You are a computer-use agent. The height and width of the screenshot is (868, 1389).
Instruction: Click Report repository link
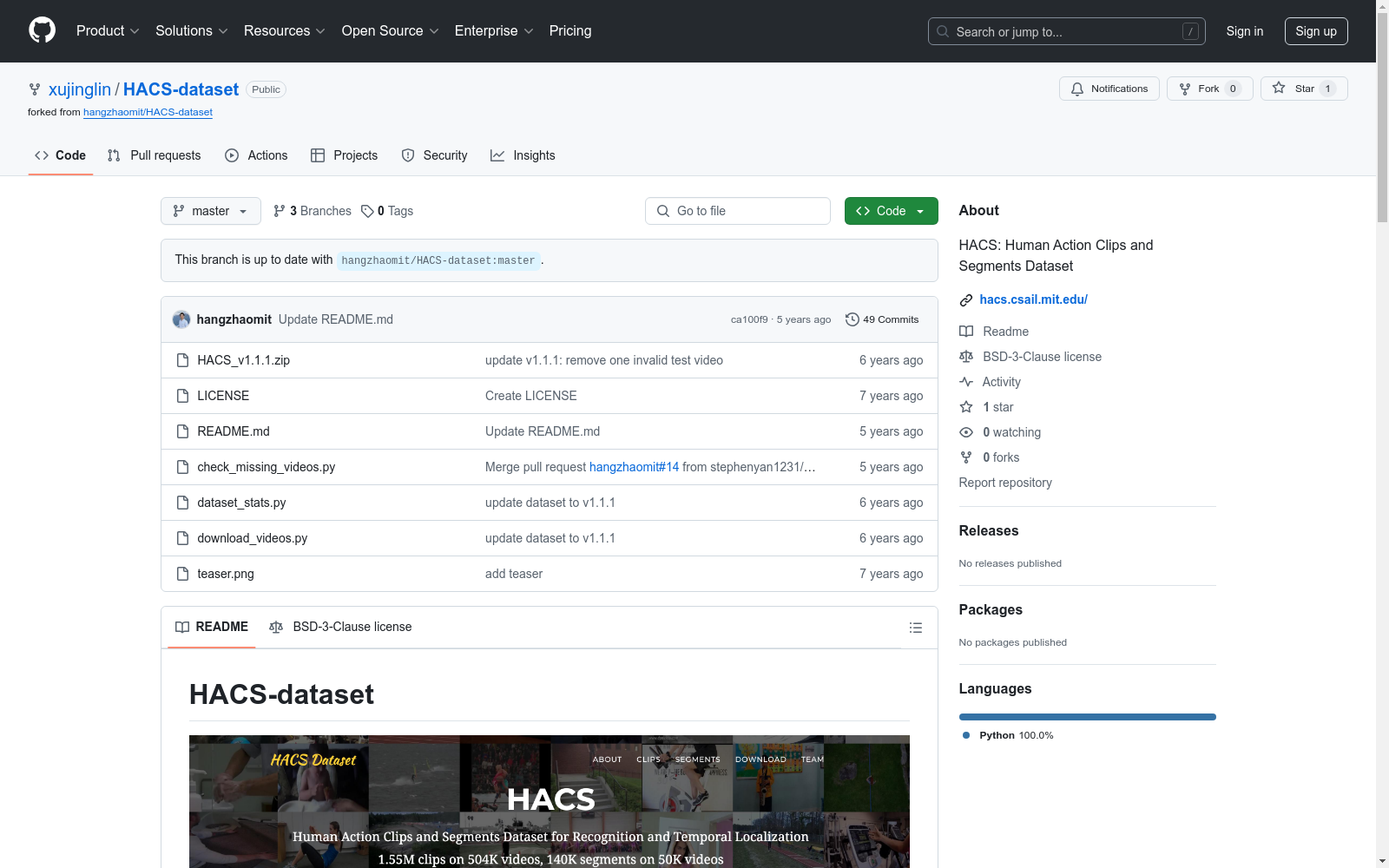1005,483
